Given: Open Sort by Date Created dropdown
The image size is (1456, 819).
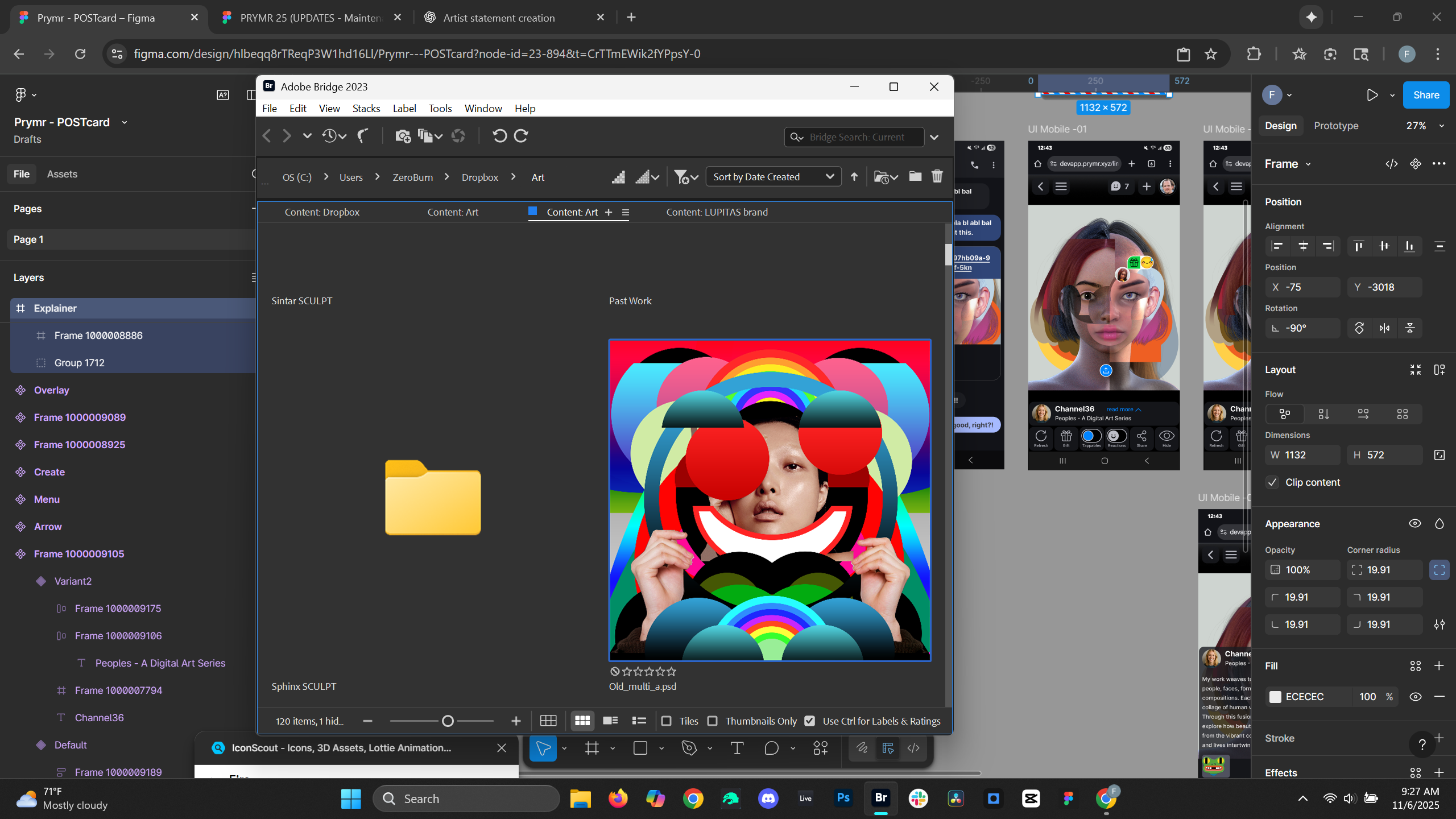Looking at the screenshot, I should (x=773, y=177).
